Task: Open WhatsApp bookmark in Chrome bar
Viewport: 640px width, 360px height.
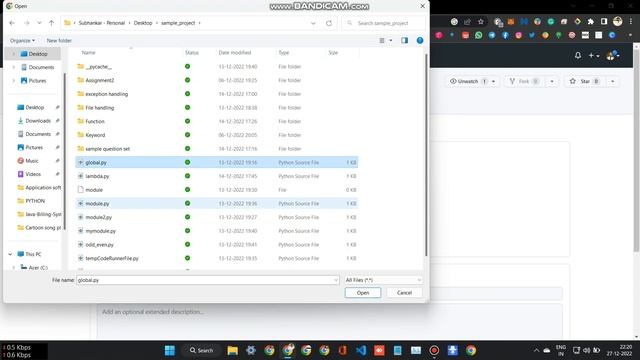Action: point(478,36)
